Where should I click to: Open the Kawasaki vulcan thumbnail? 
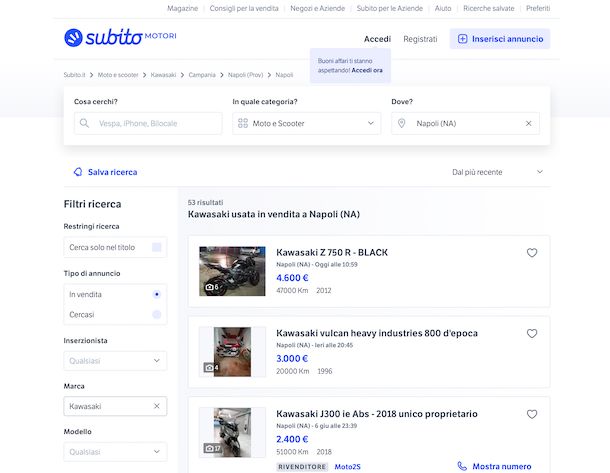(x=232, y=352)
